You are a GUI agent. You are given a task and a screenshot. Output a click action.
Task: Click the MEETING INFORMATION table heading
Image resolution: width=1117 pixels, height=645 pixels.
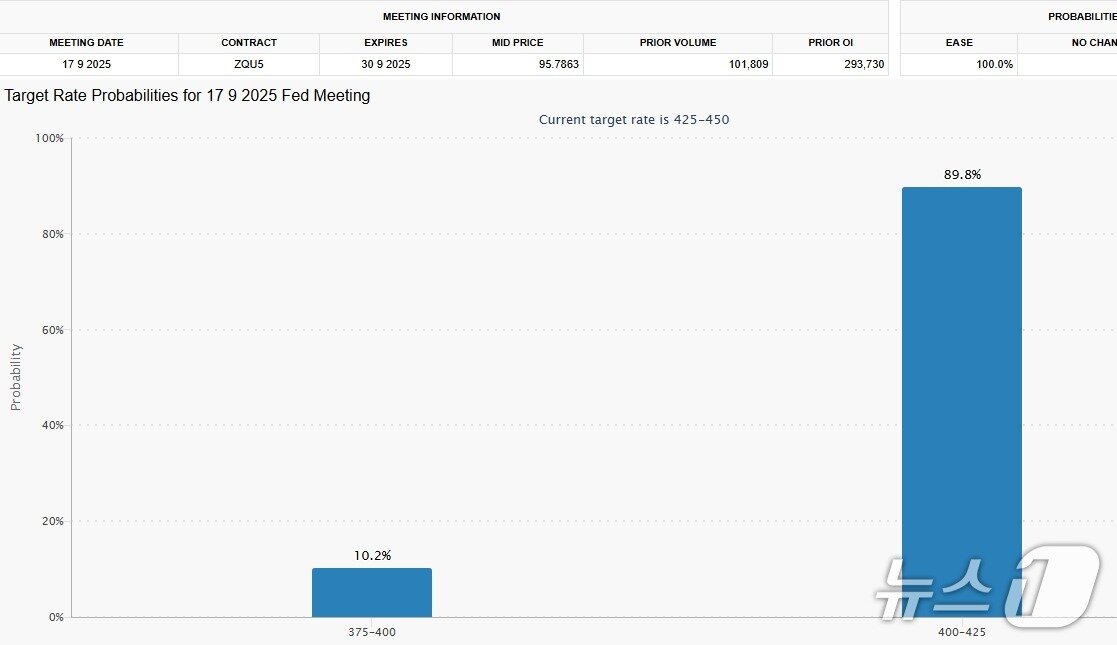point(441,16)
